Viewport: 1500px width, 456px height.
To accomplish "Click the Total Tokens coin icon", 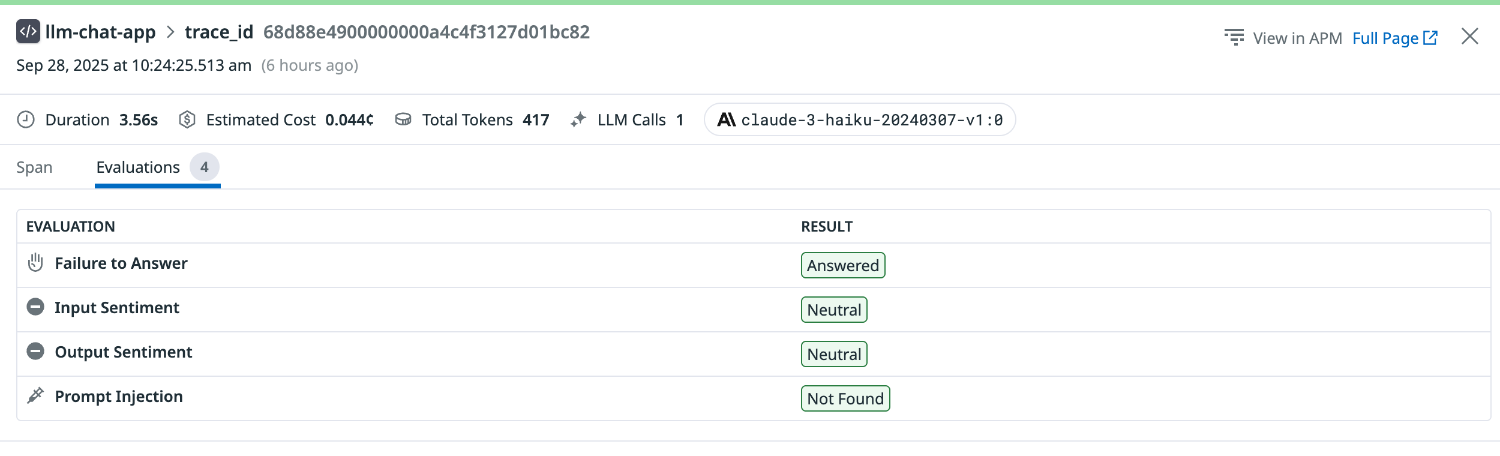I will point(403,120).
